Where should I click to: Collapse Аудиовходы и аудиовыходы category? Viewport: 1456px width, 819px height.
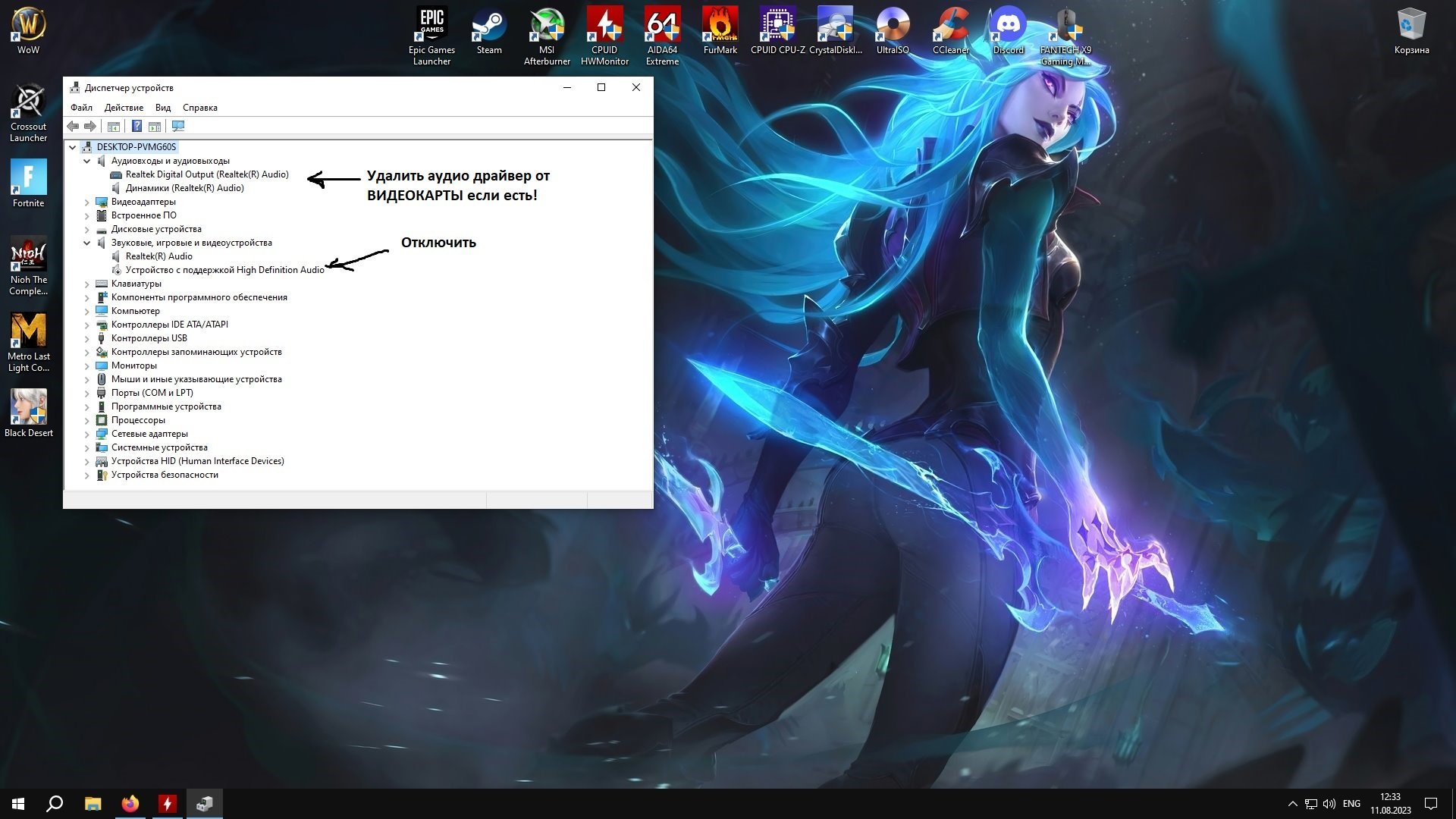tap(86, 161)
